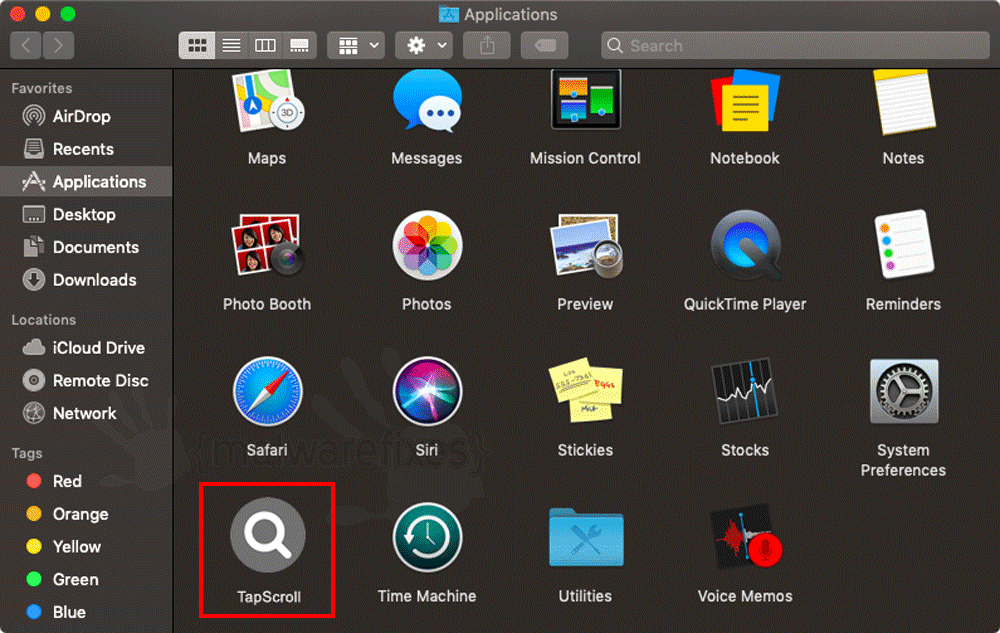Click the "Locations" section heading
The height and width of the screenshot is (633, 1000).
point(43,319)
